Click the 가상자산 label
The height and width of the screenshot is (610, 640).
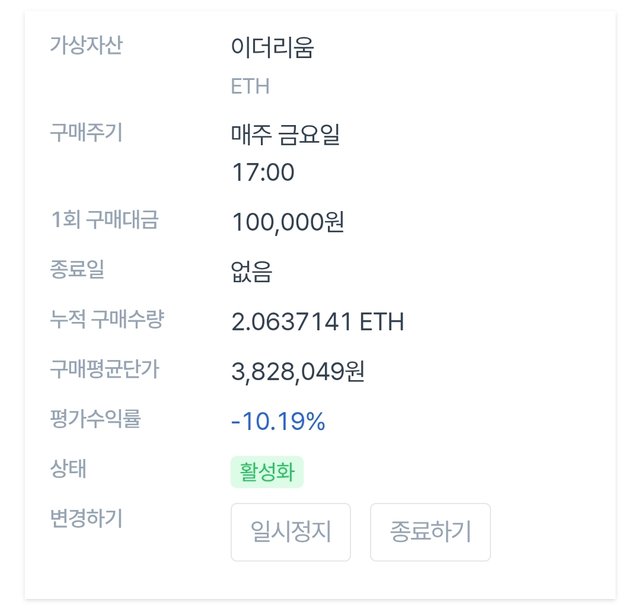pos(86,45)
